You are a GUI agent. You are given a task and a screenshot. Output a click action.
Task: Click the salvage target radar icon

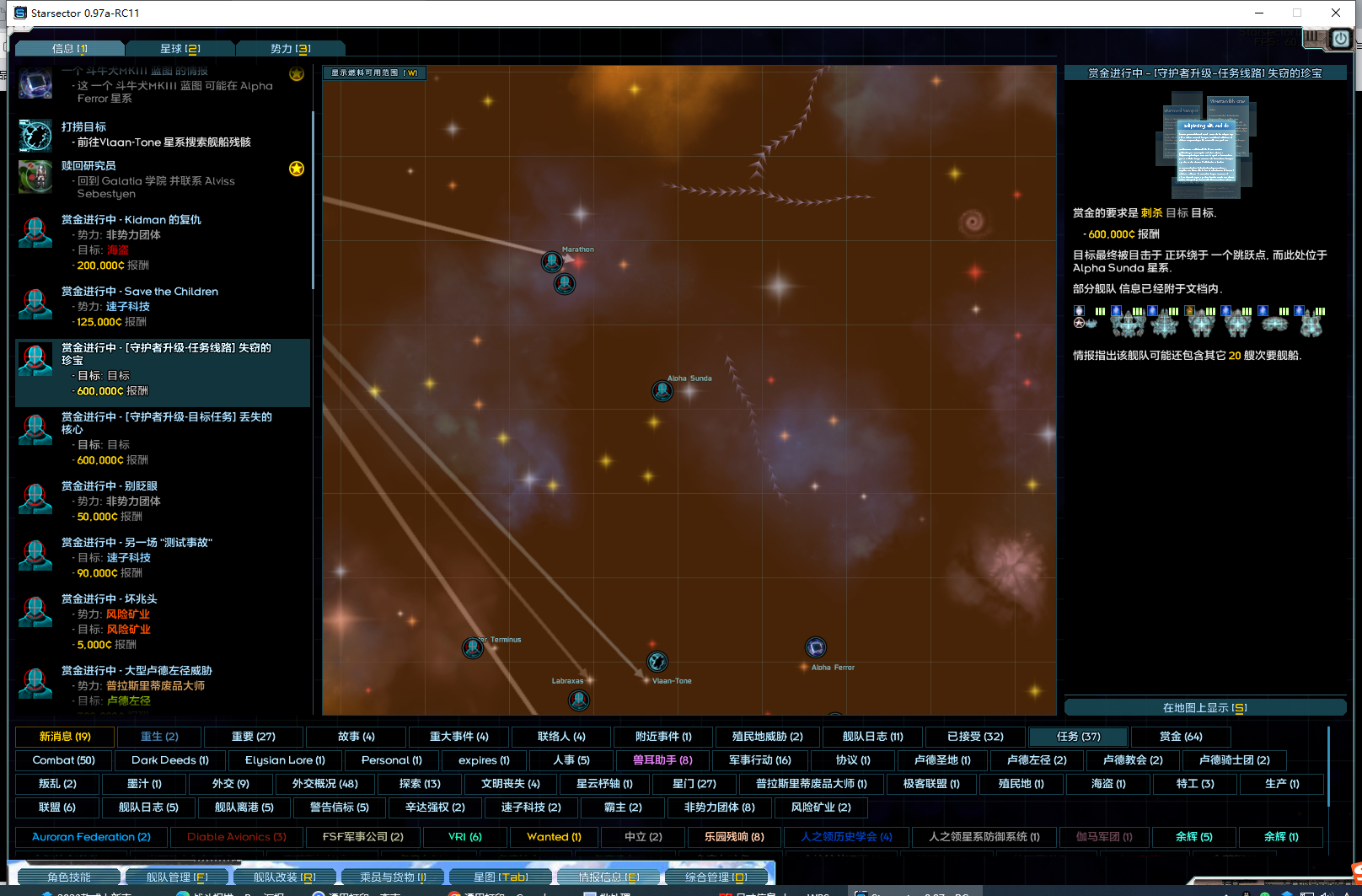click(35, 135)
